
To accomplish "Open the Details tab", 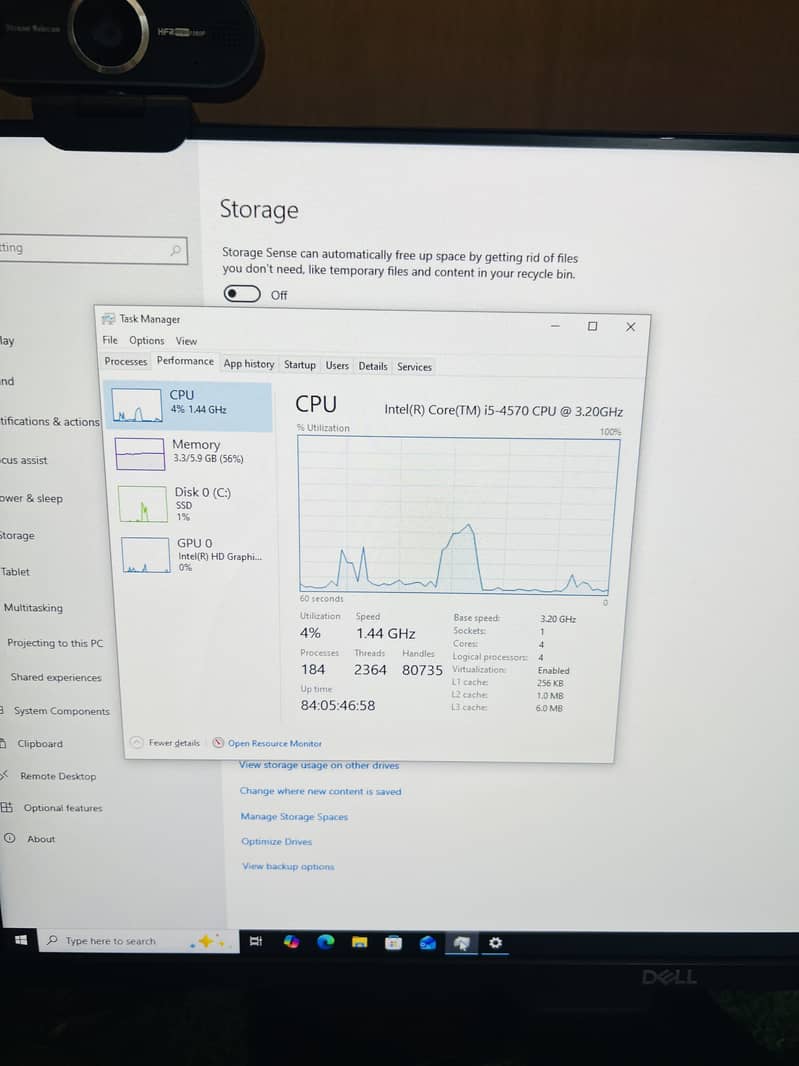I will coord(373,366).
